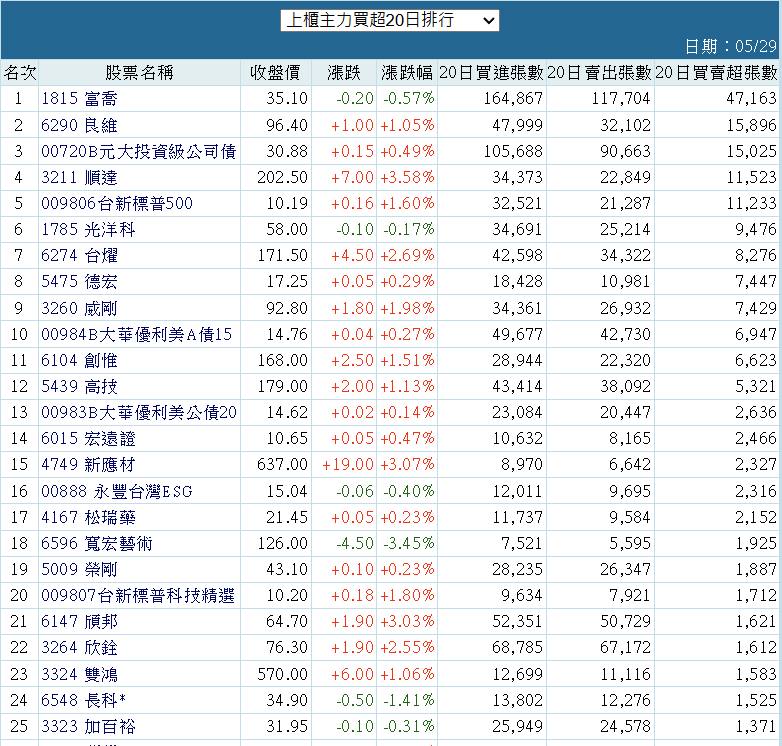
Task: Select net buy value 15,896 for 良維
Action: 752,125
